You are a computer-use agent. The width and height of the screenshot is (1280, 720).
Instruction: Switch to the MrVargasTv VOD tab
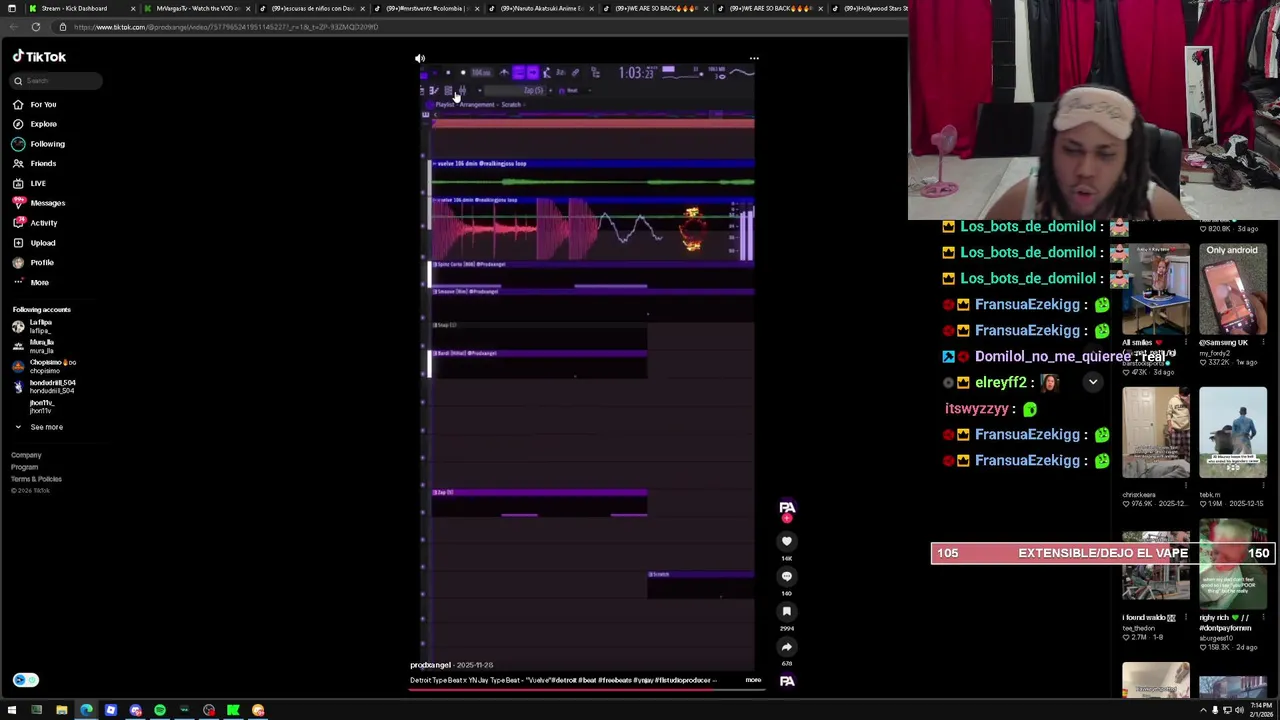pyautogui.click(x=197, y=8)
